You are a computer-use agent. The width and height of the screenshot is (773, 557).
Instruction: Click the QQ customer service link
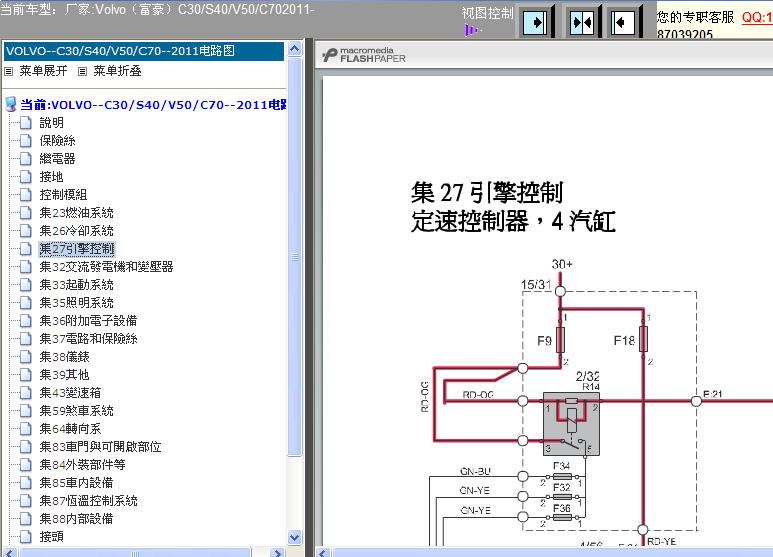click(757, 17)
